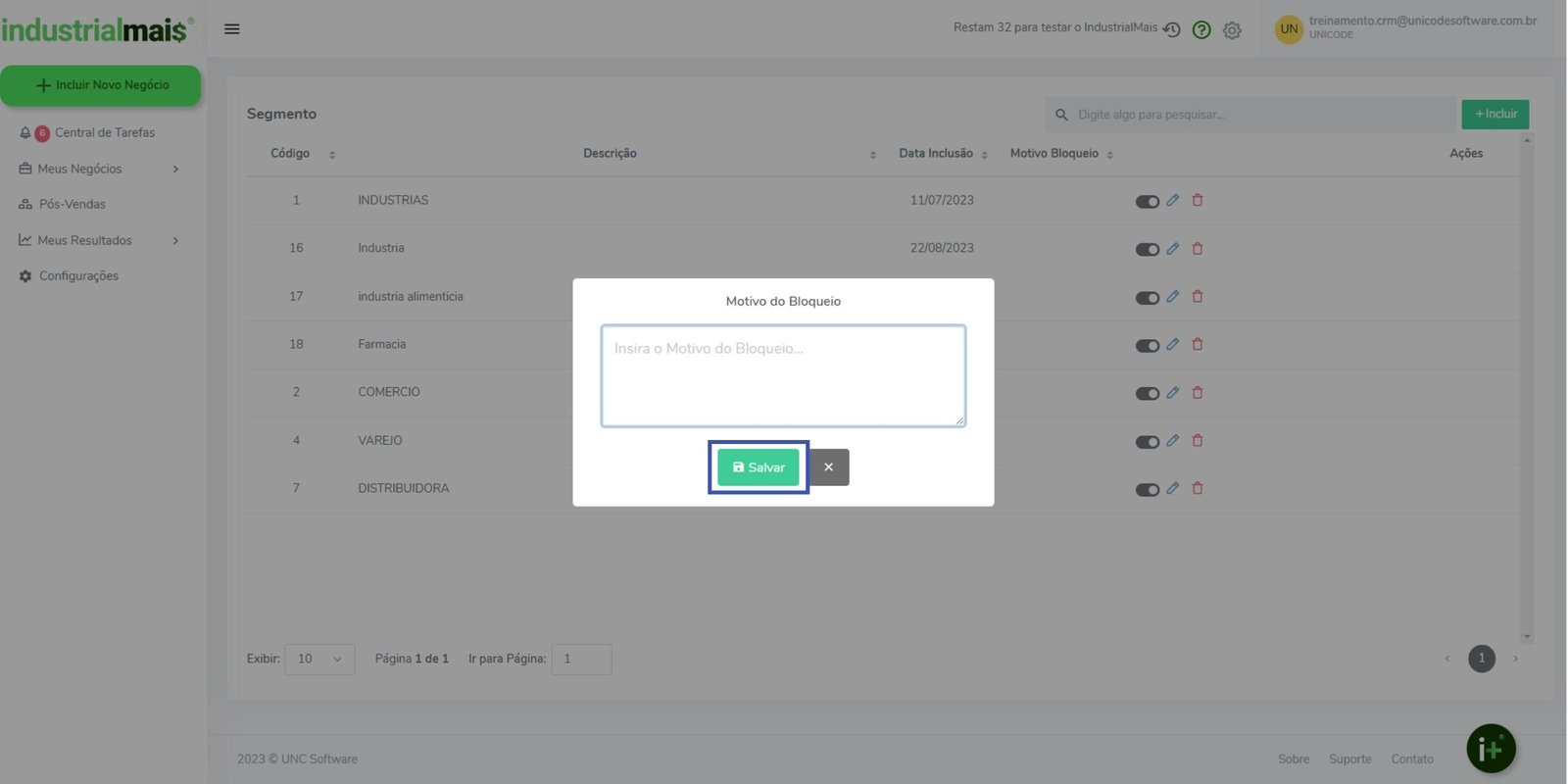Click the green Incluir button
The height and width of the screenshot is (784, 1568).
pos(1494,115)
